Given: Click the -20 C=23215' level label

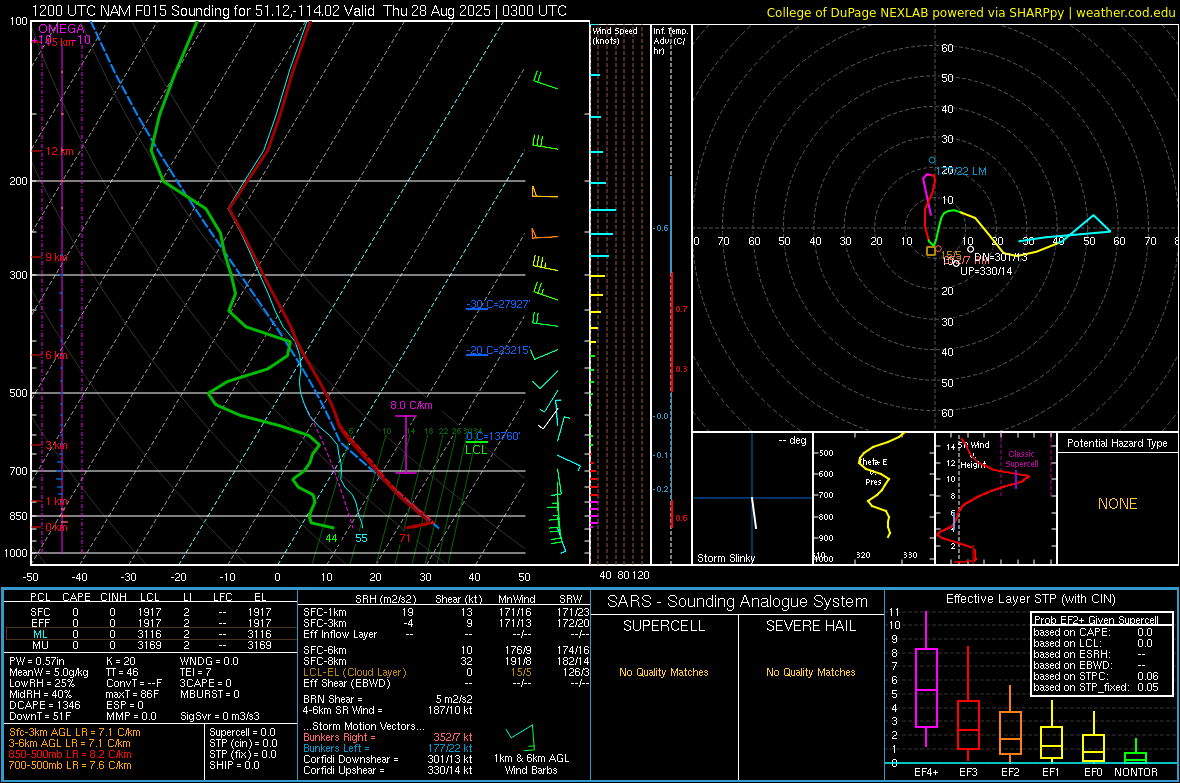Looking at the screenshot, I should pos(498,350).
